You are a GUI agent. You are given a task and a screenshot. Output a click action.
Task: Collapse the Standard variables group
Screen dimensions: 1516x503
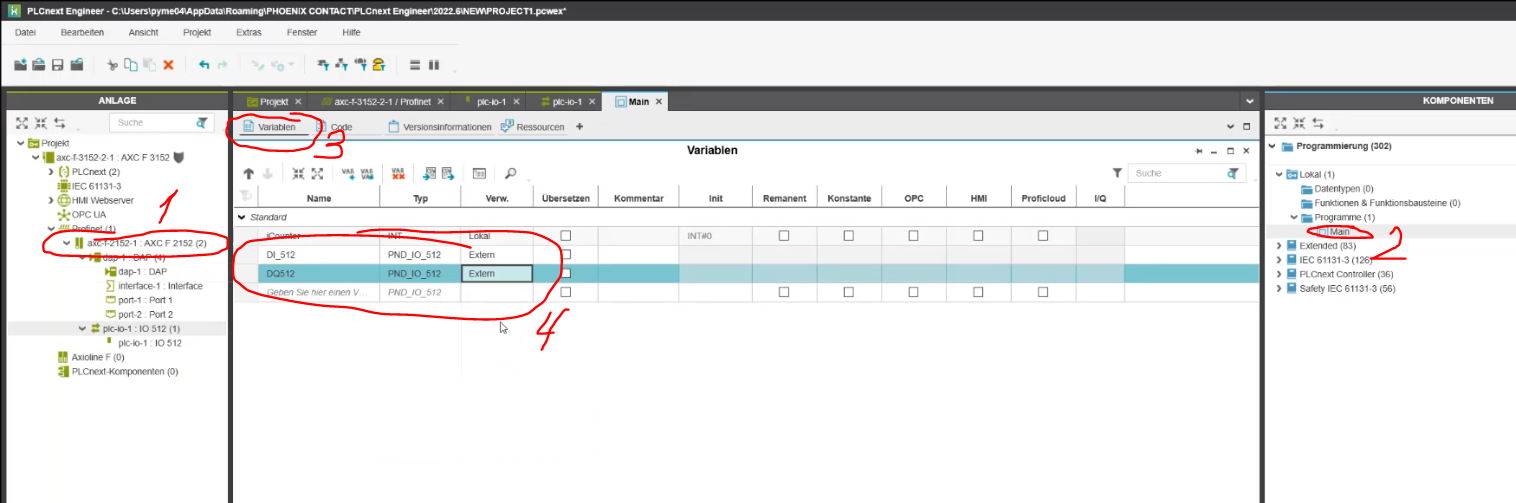point(241,216)
